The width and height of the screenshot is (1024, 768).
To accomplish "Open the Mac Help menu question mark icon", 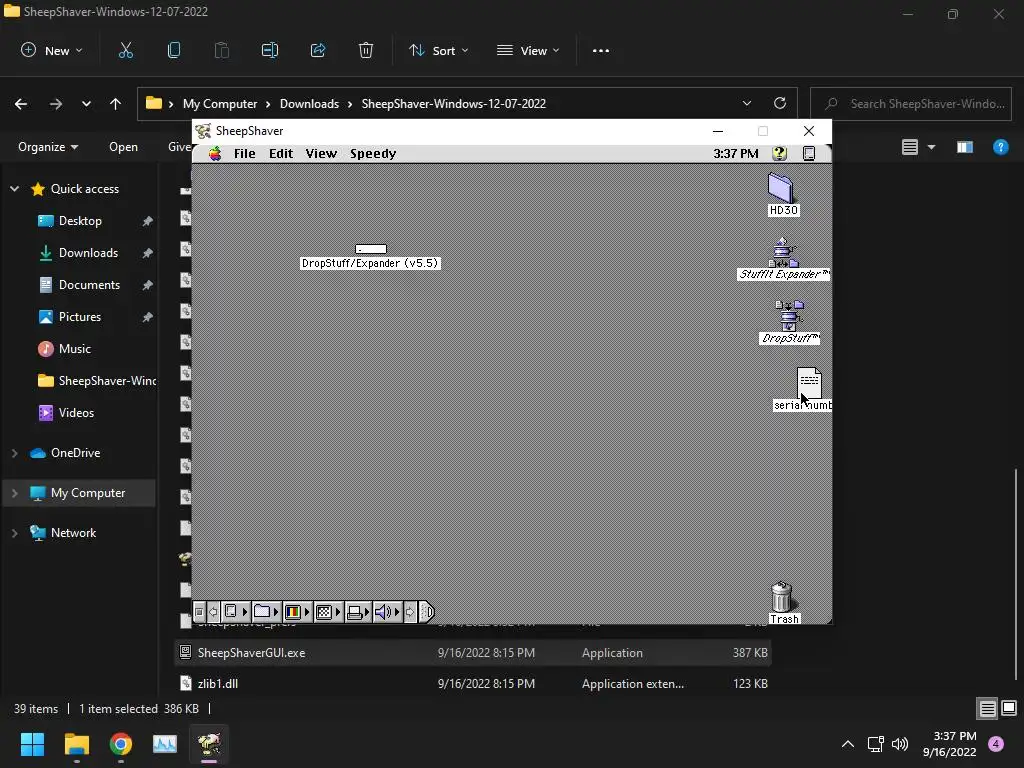I will (x=779, y=153).
